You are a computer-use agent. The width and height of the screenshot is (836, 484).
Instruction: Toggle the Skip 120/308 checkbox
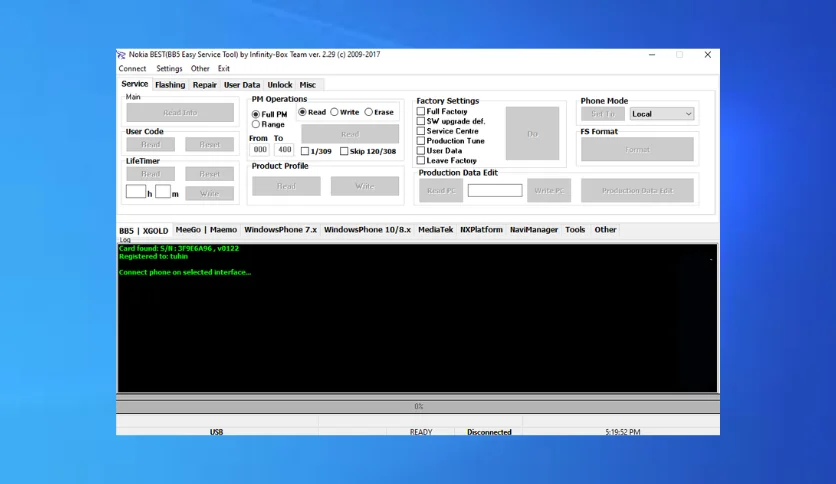[x=344, y=151]
